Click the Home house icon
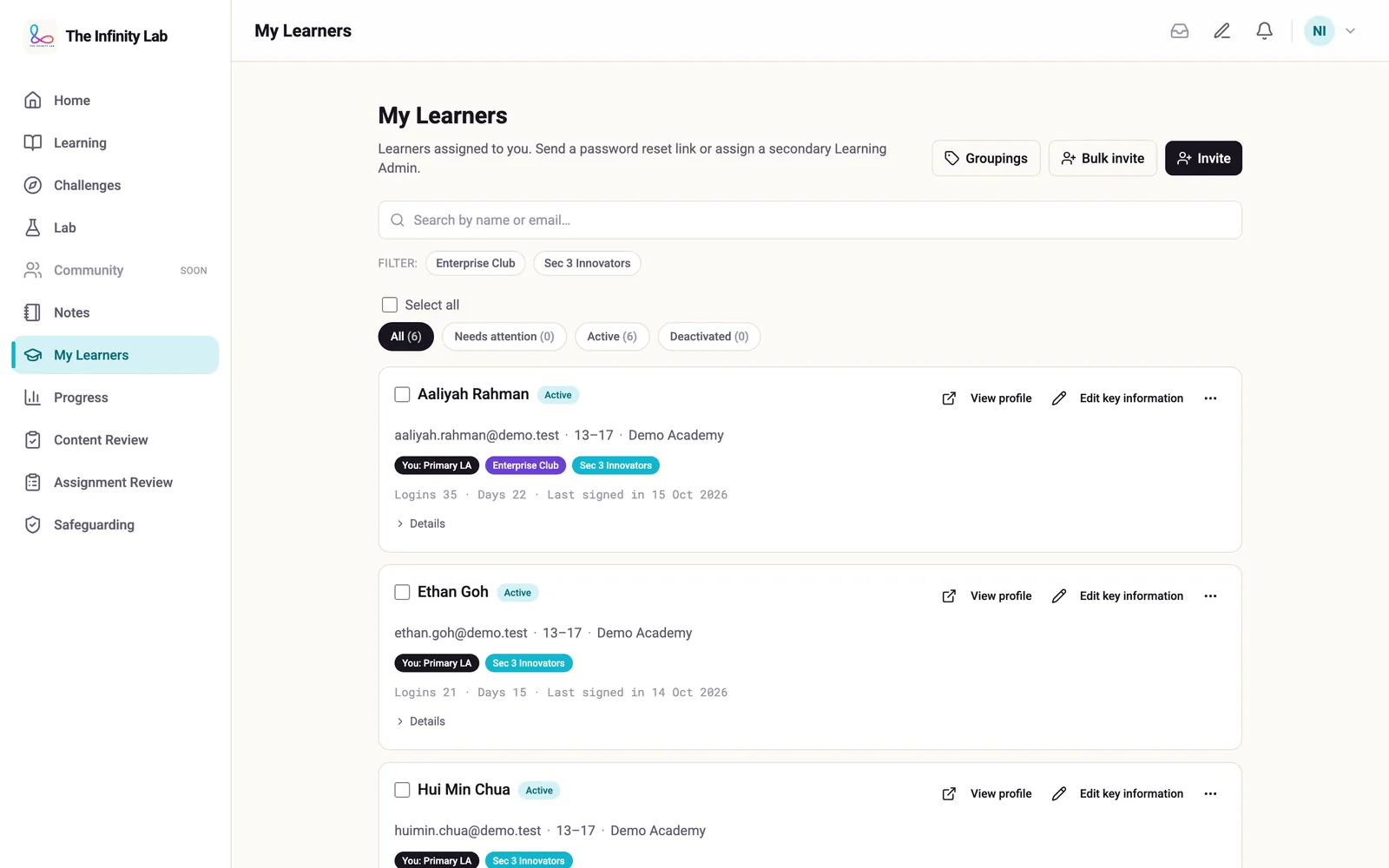This screenshot has height=868, width=1389. click(33, 101)
